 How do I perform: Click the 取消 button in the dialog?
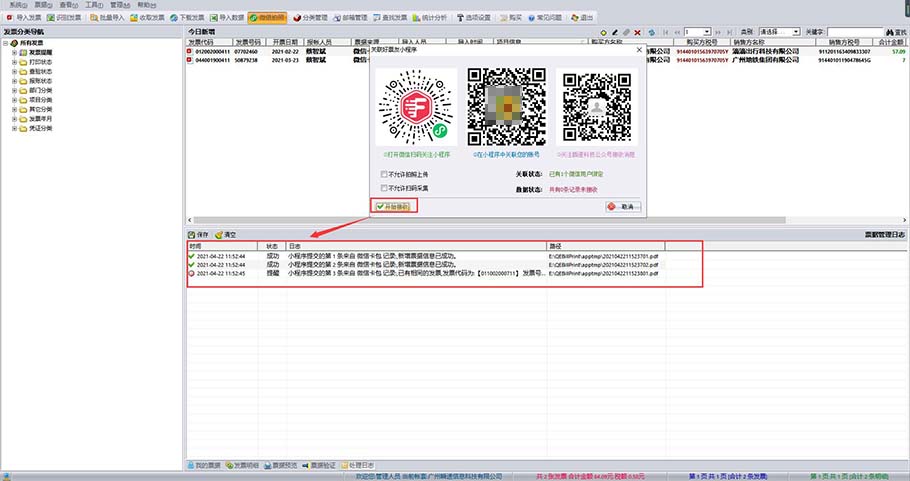623,206
